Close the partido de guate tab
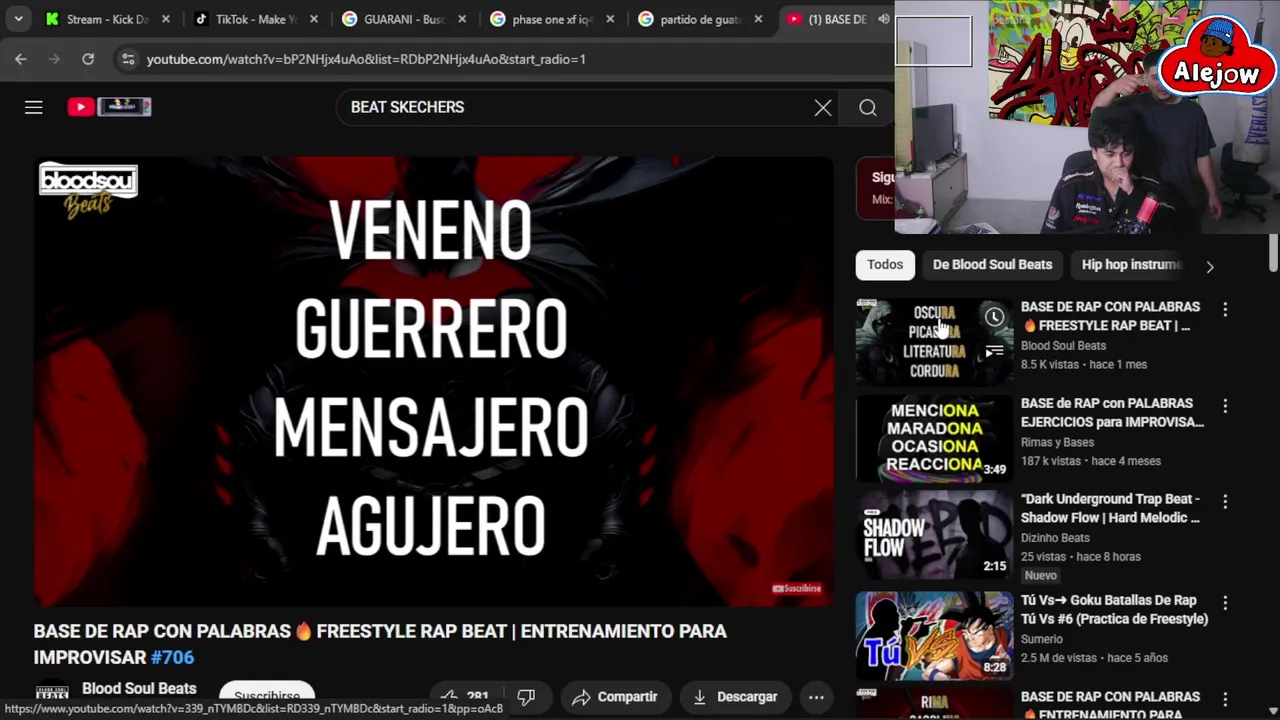 758,19
